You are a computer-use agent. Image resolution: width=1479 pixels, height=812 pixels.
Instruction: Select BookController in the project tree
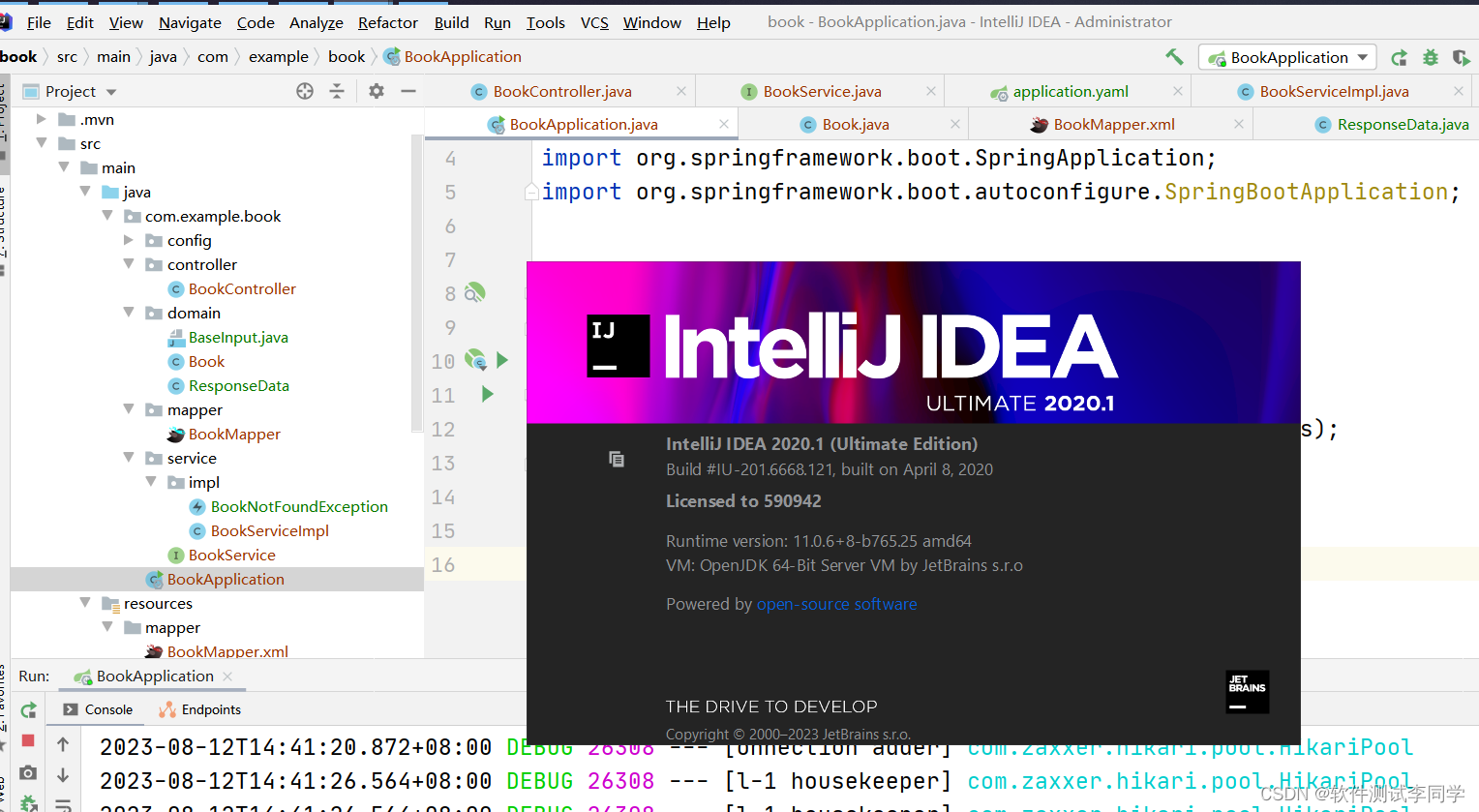coord(242,288)
